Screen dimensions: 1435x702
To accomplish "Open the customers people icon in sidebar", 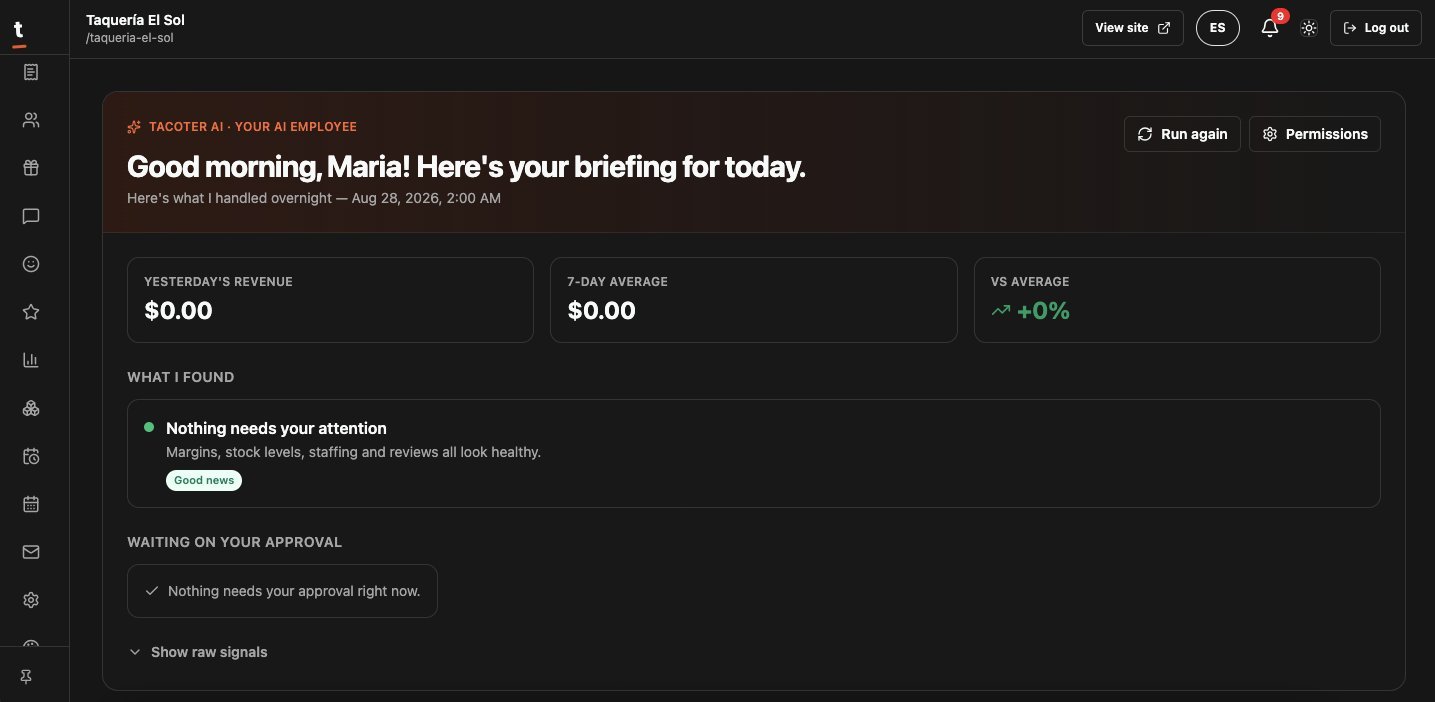I will 31,120.
